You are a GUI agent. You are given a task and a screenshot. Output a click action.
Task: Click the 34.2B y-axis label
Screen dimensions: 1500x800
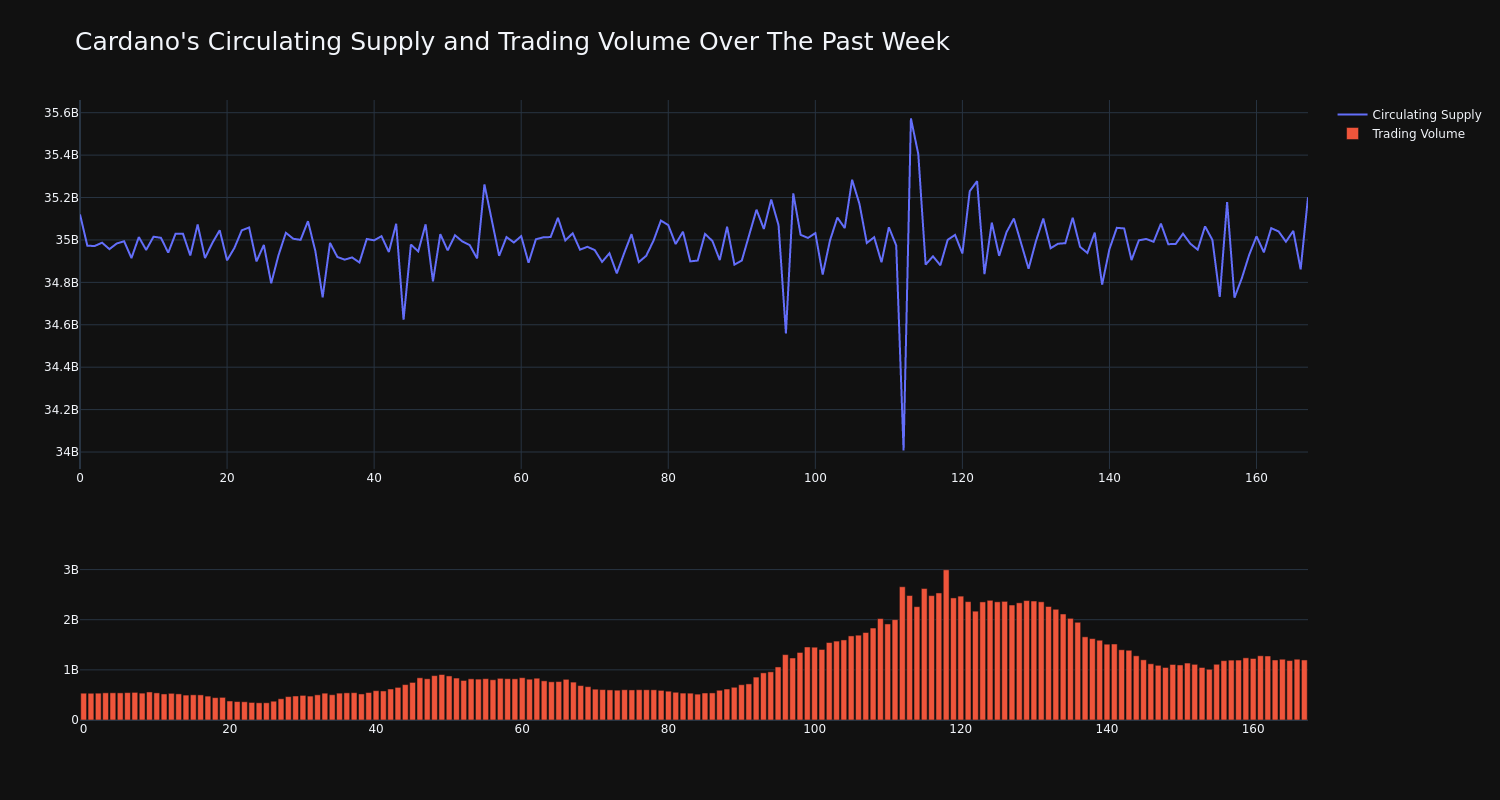coord(61,410)
